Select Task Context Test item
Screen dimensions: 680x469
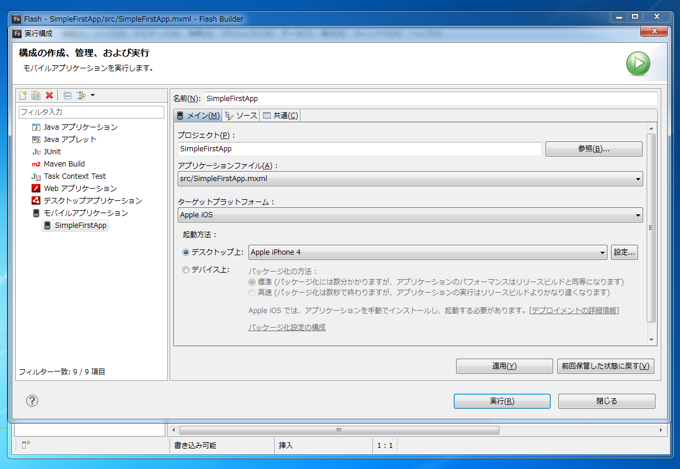point(69,176)
